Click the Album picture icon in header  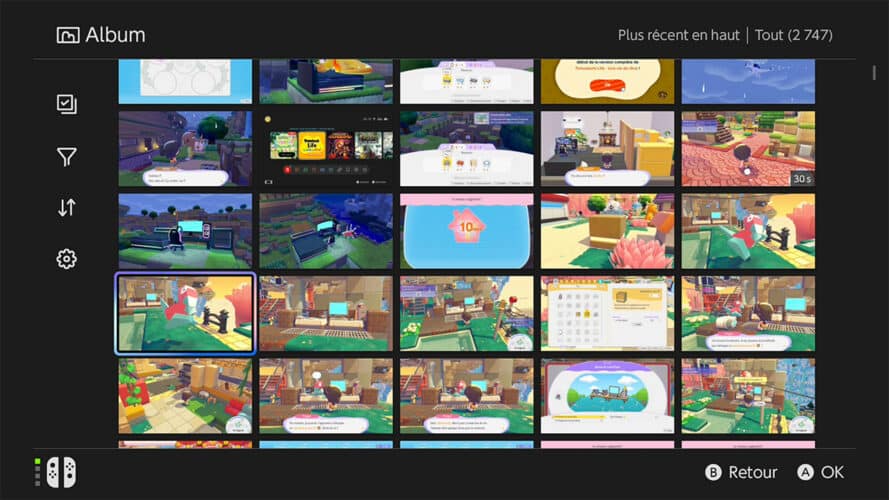[68, 35]
